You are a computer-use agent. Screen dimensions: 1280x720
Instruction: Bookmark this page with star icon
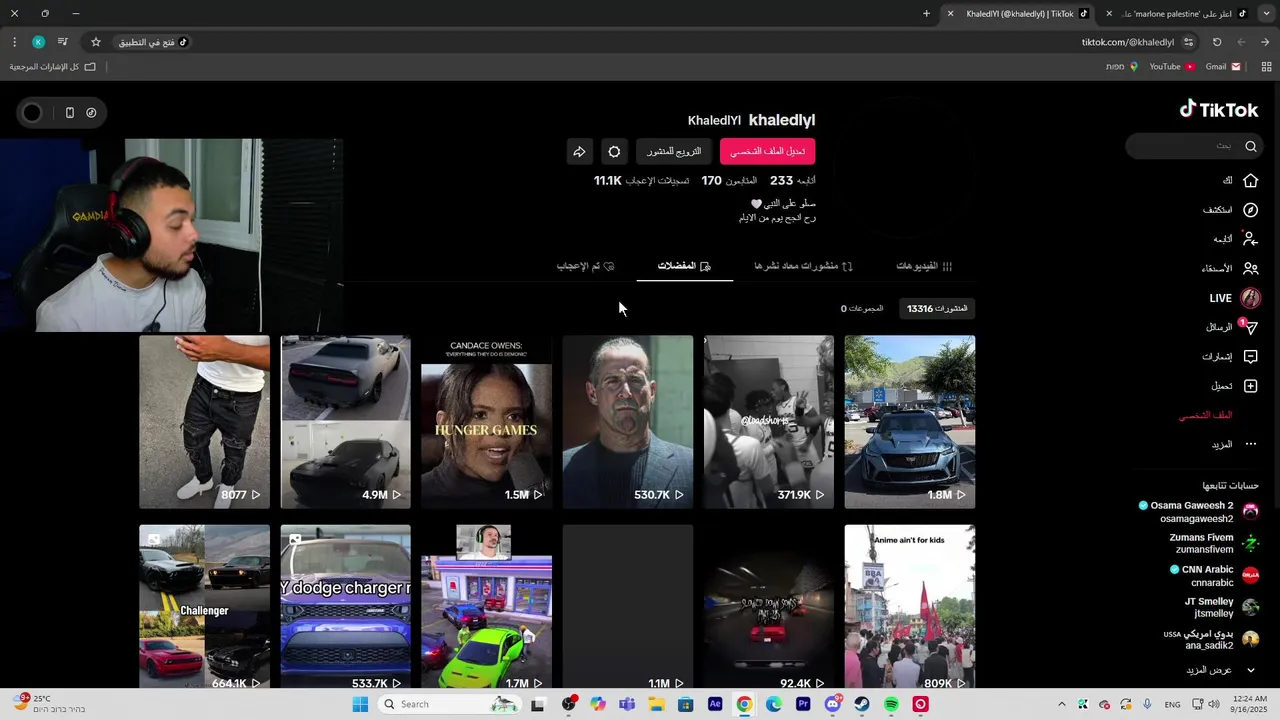96,42
